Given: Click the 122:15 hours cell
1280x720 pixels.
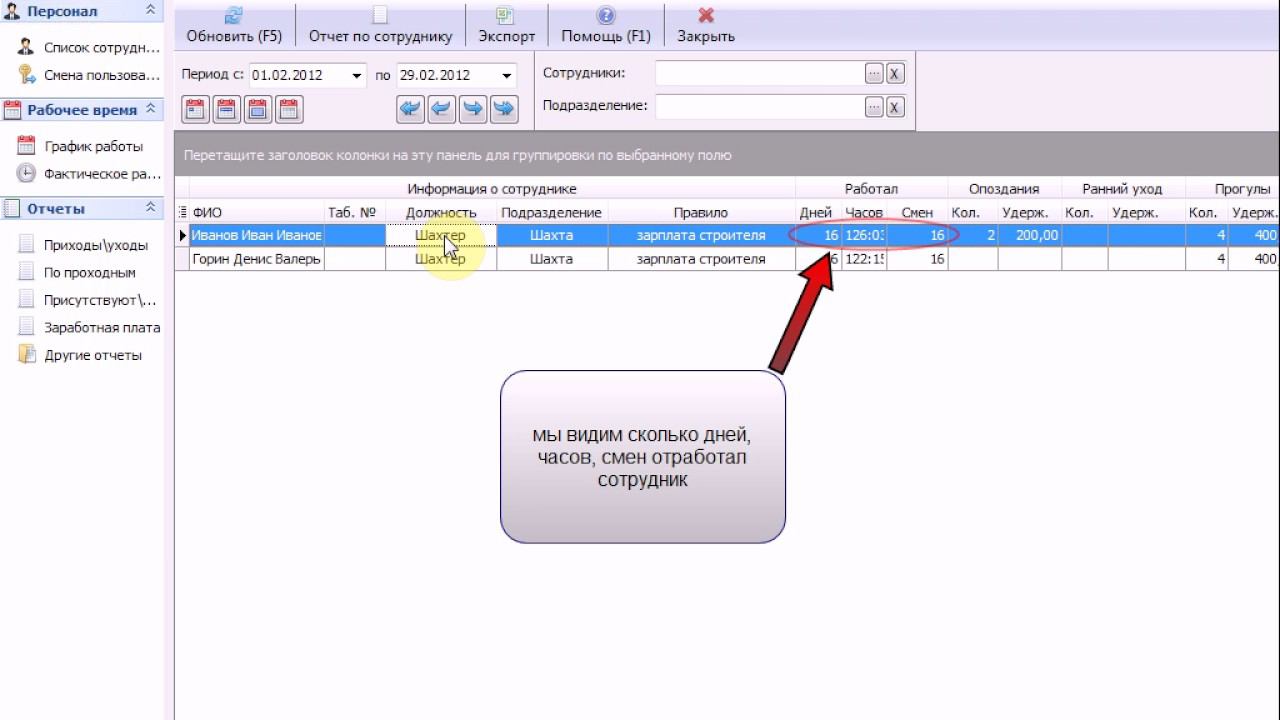Looking at the screenshot, I should click(864, 259).
